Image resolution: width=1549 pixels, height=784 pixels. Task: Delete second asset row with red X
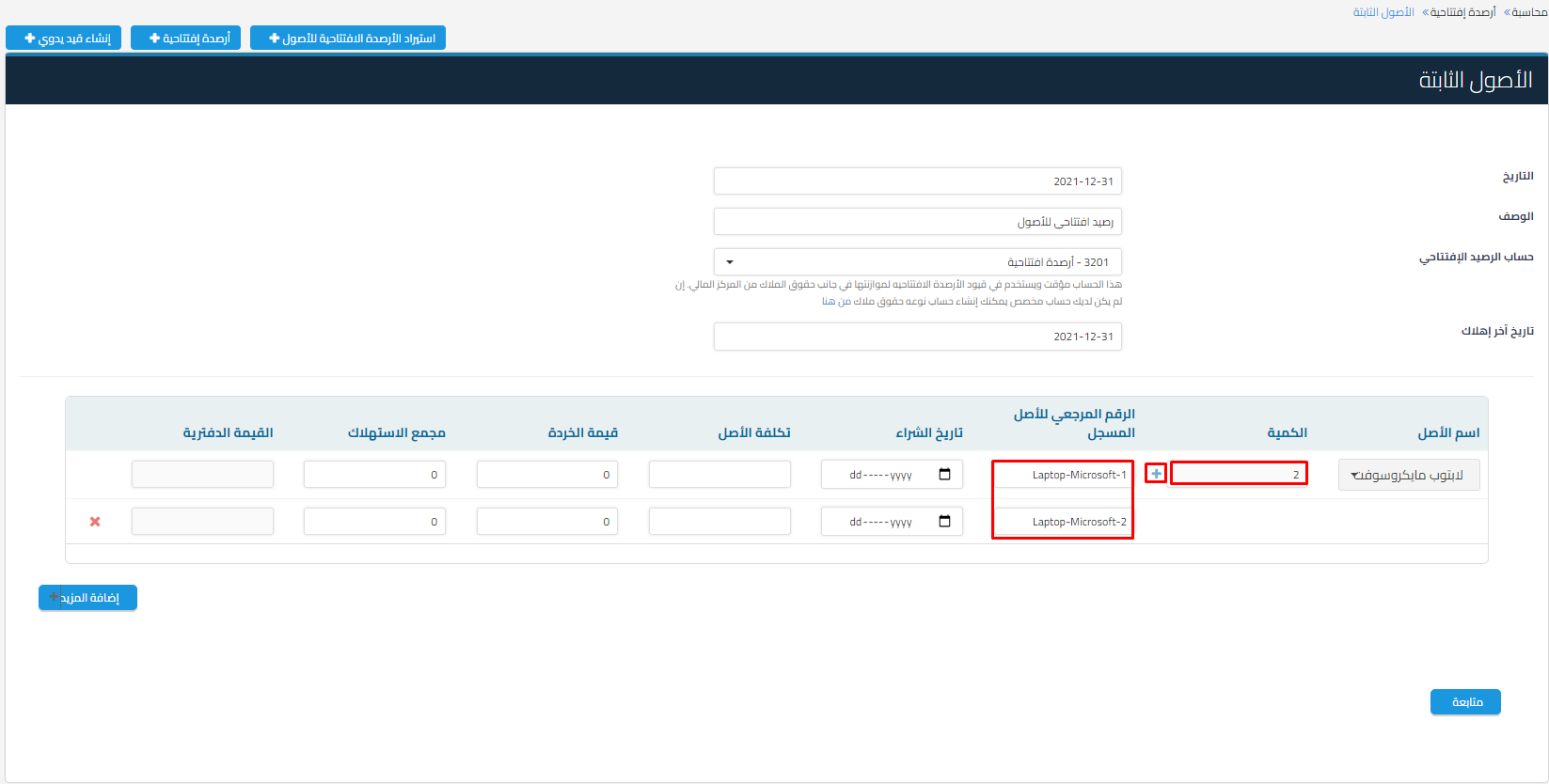click(95, 522)
